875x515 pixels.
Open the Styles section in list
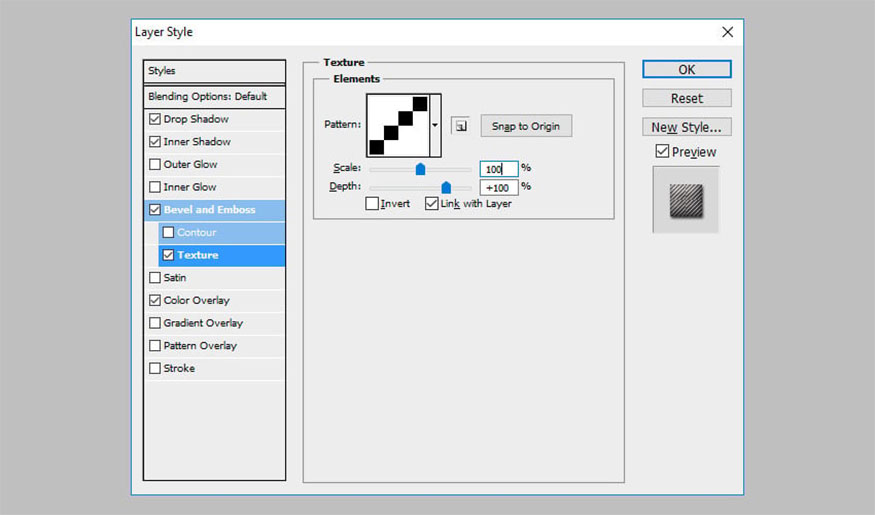pos(162,71)
